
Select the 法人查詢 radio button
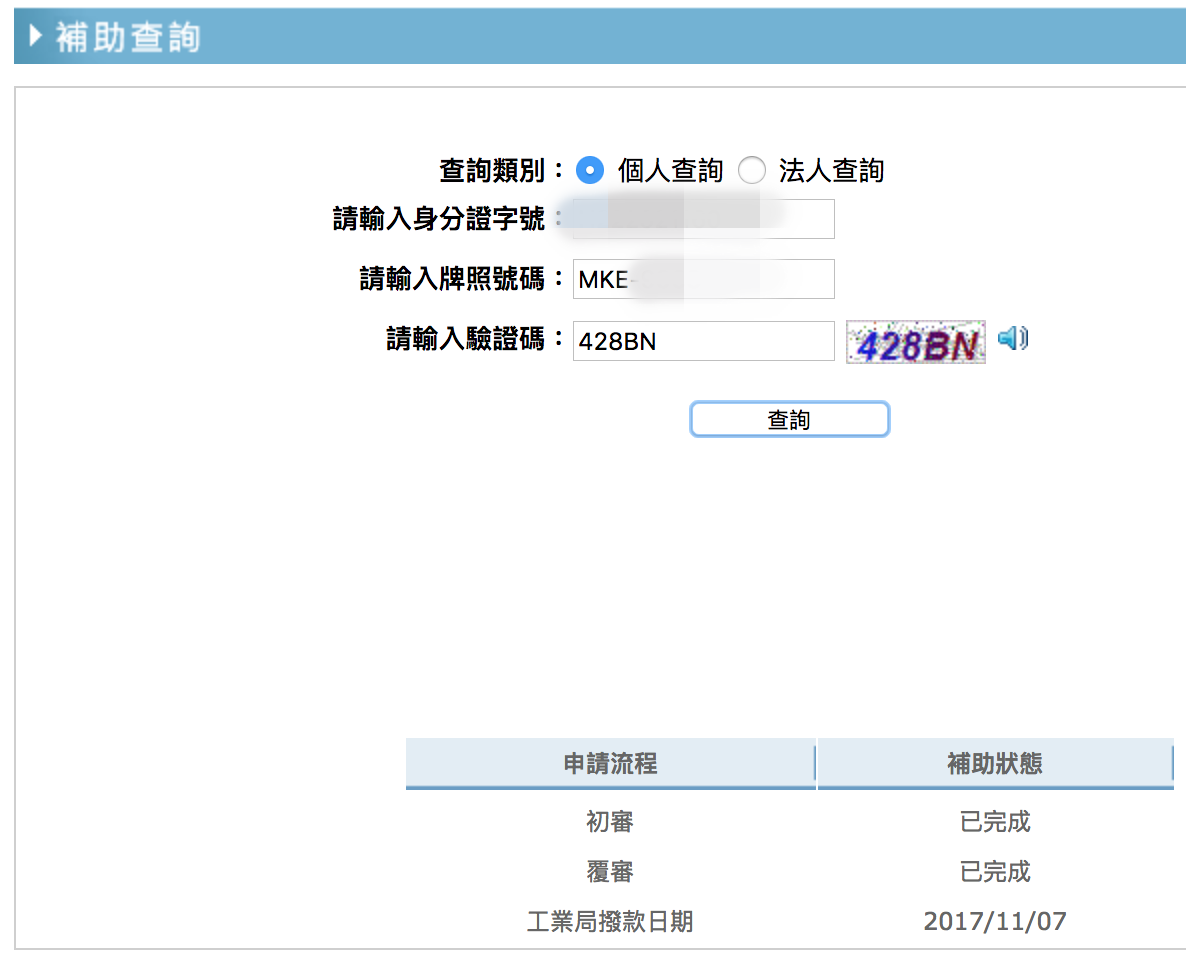tap(751, 171)
